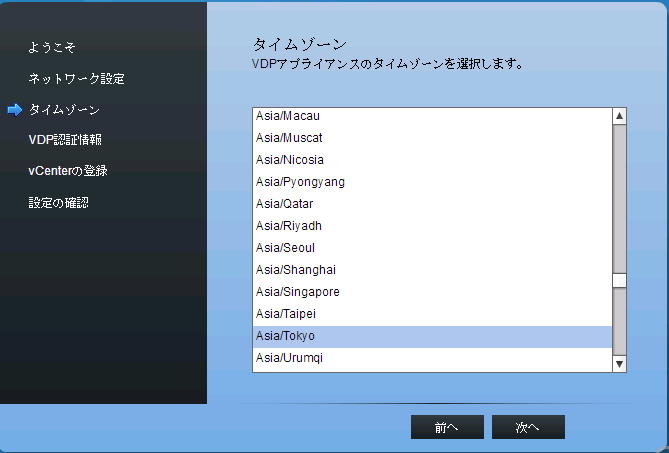
Task: Select the タイムゾーン sidebar step
Action: [x=64, y=110]
